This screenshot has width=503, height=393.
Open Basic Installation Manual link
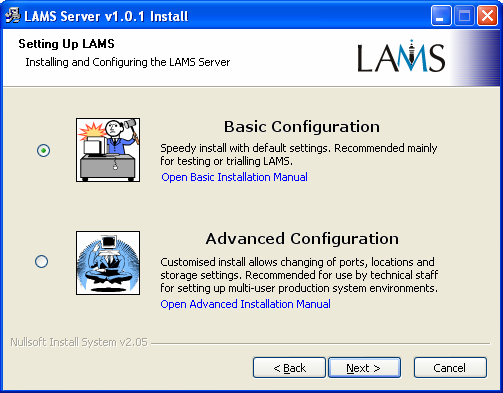[x=234, y=177]
